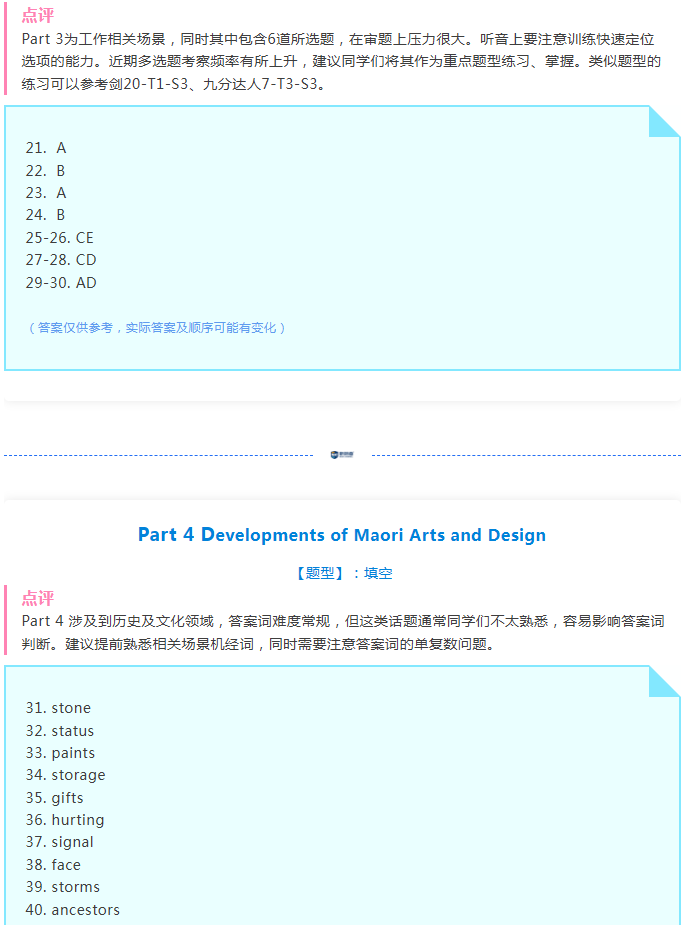Click answer 38. face
The width and height of the screenshot is (685, 925).
pos(53,865)
